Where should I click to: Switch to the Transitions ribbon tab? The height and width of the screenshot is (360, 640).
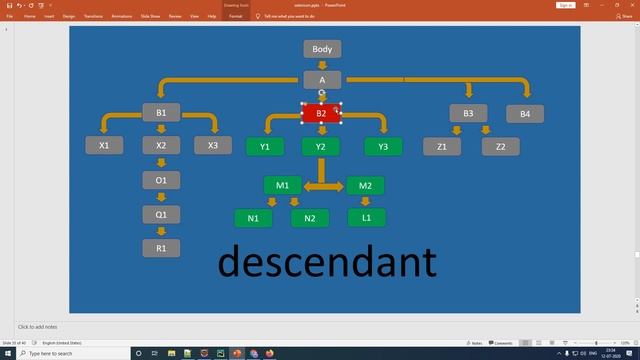click(x=93, y=16)
